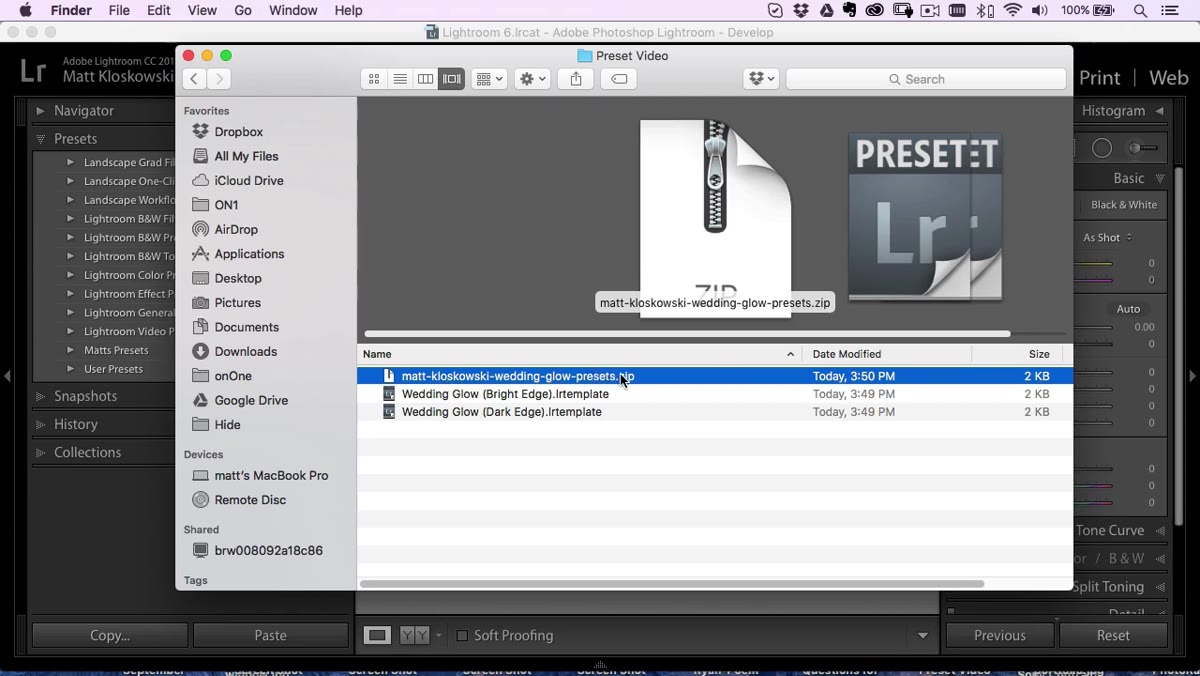Click the Finder Search field
This screenshot has height=676, width=1200.
[926, 79]
